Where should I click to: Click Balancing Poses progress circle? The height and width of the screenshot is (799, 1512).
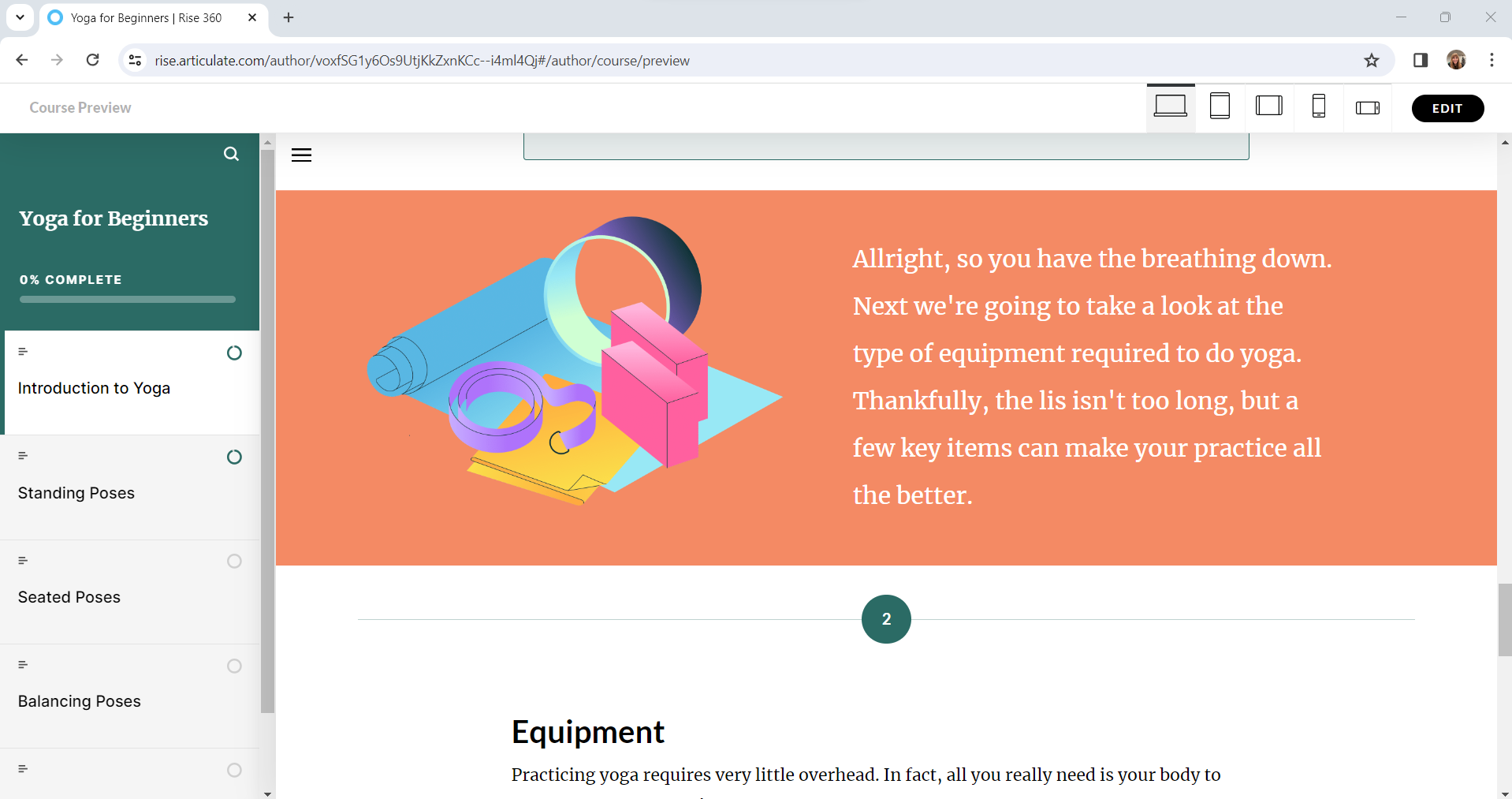(234, 666)
